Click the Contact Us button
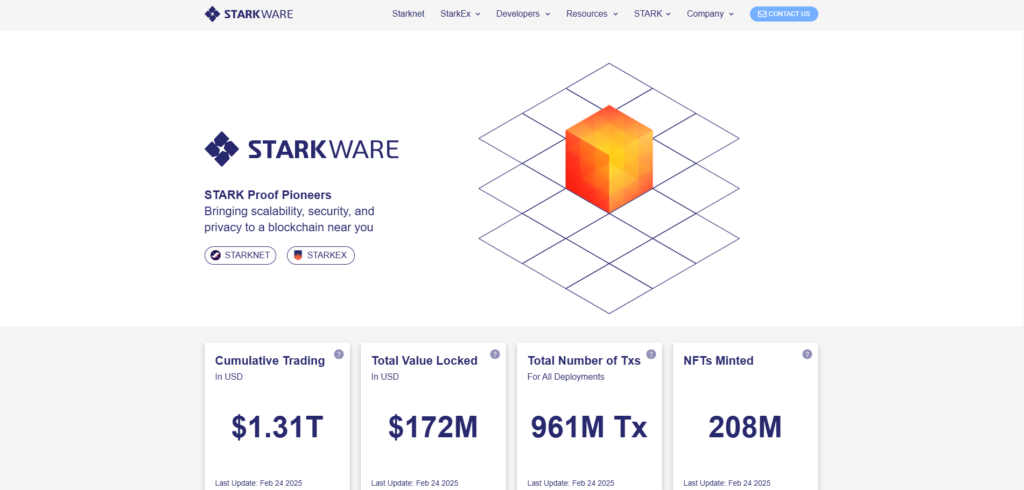Image resolution: width=1024 pixels, height=490 pixels. coord(784,14)
